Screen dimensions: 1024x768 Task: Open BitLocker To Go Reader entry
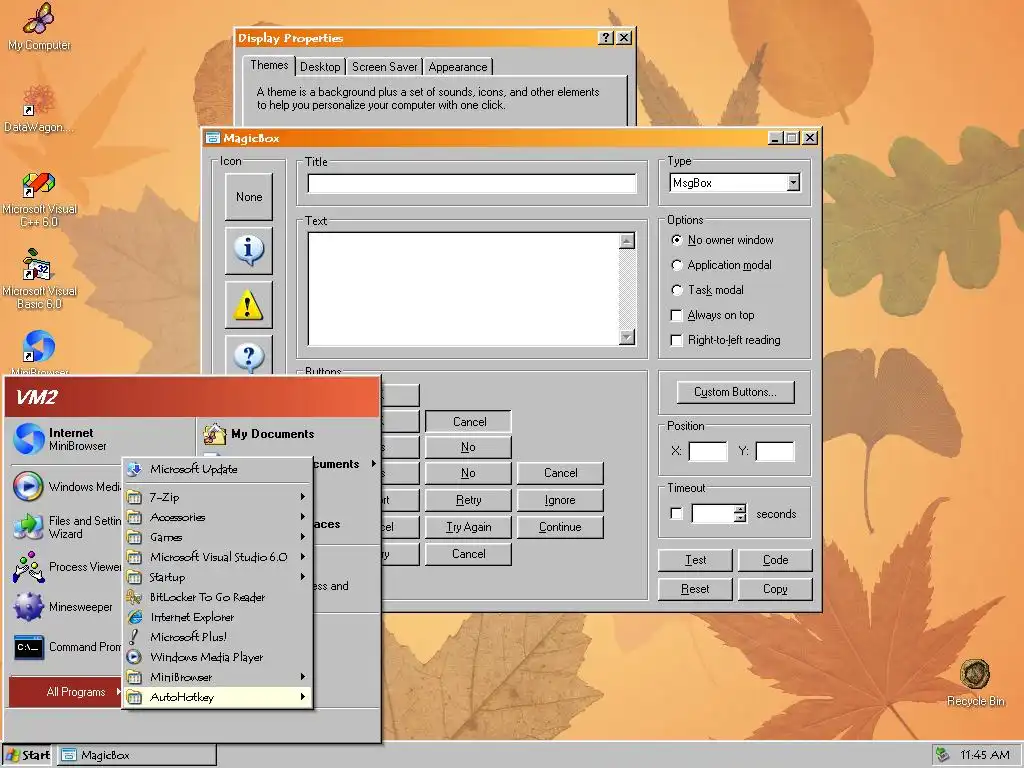tap(217, 597)
